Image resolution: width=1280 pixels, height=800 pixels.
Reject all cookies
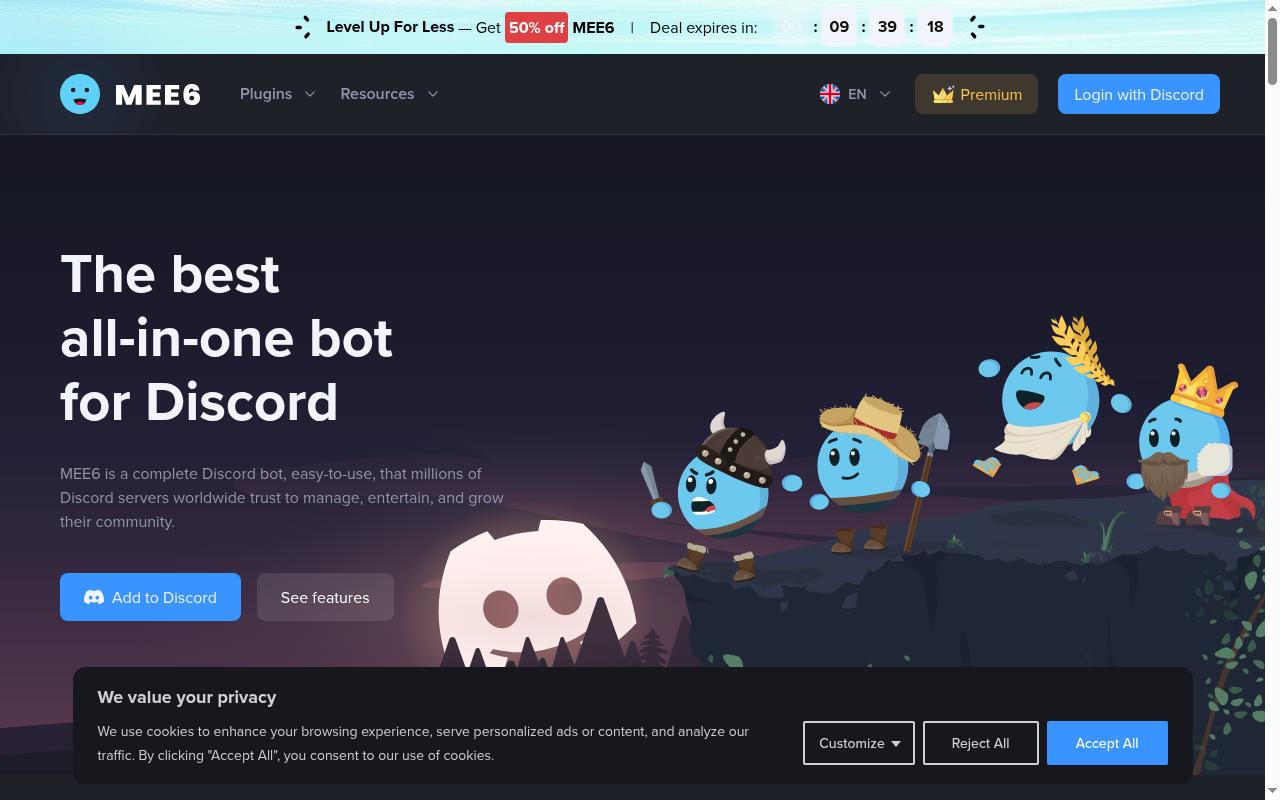point(980,743)
